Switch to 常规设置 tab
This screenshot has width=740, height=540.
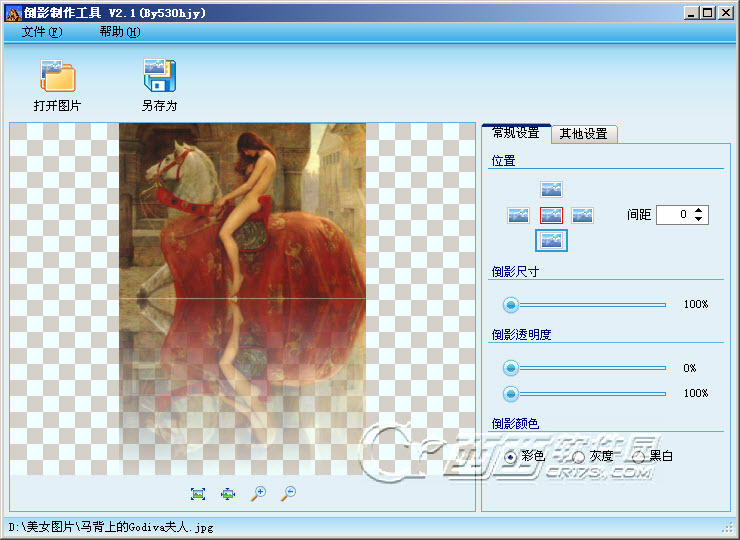[x=516, y=133]
